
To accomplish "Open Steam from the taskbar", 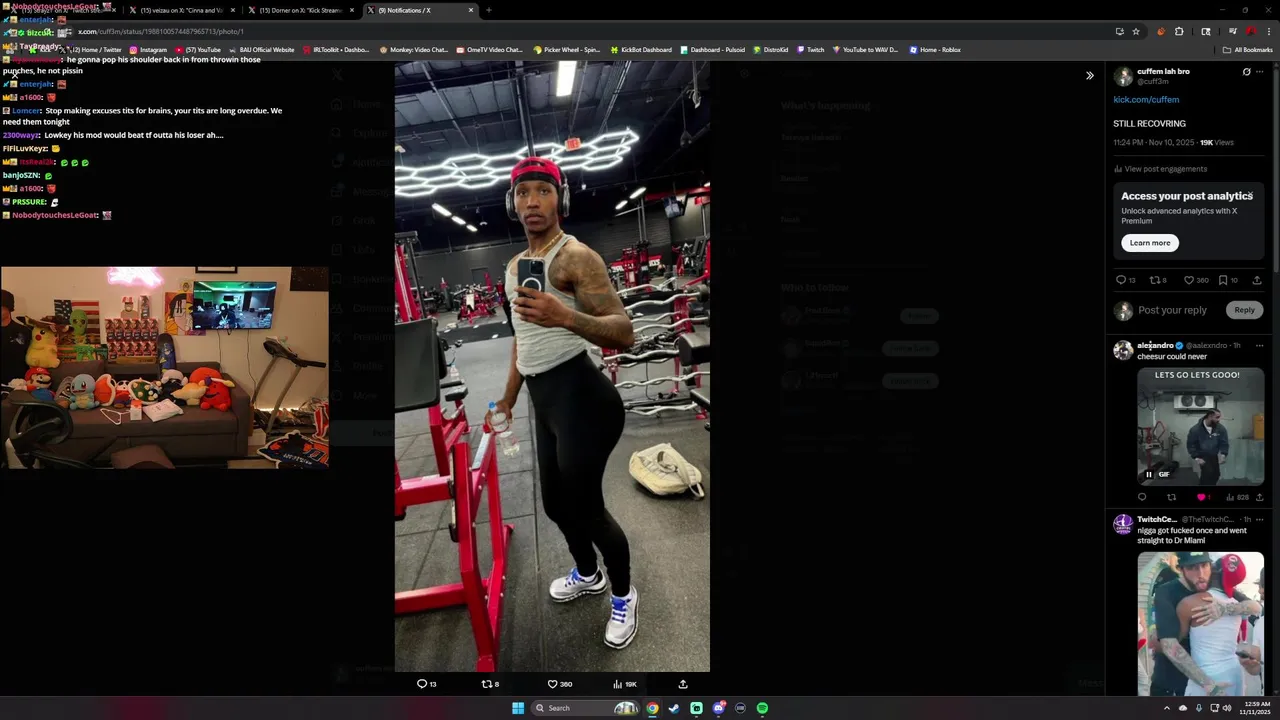I will pyautogui.click(x=674, y=708).
